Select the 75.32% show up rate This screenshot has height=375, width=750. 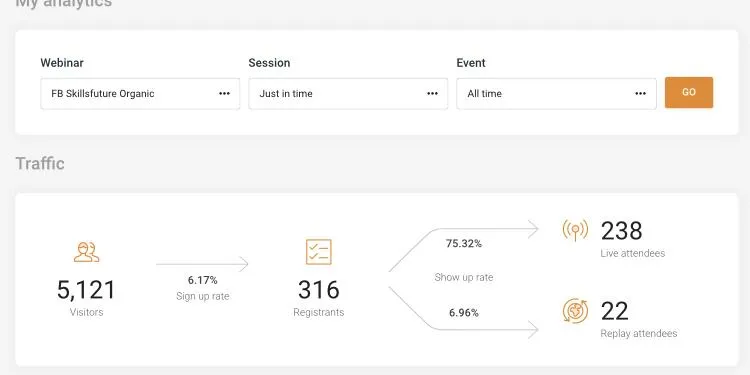(x=463, y=243)
